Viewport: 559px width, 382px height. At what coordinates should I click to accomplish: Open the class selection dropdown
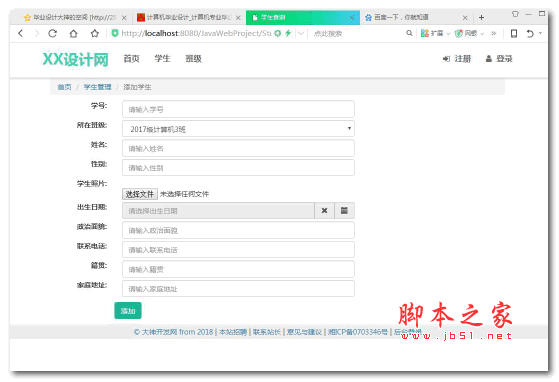pyautogui.click(x=238, y=129)
